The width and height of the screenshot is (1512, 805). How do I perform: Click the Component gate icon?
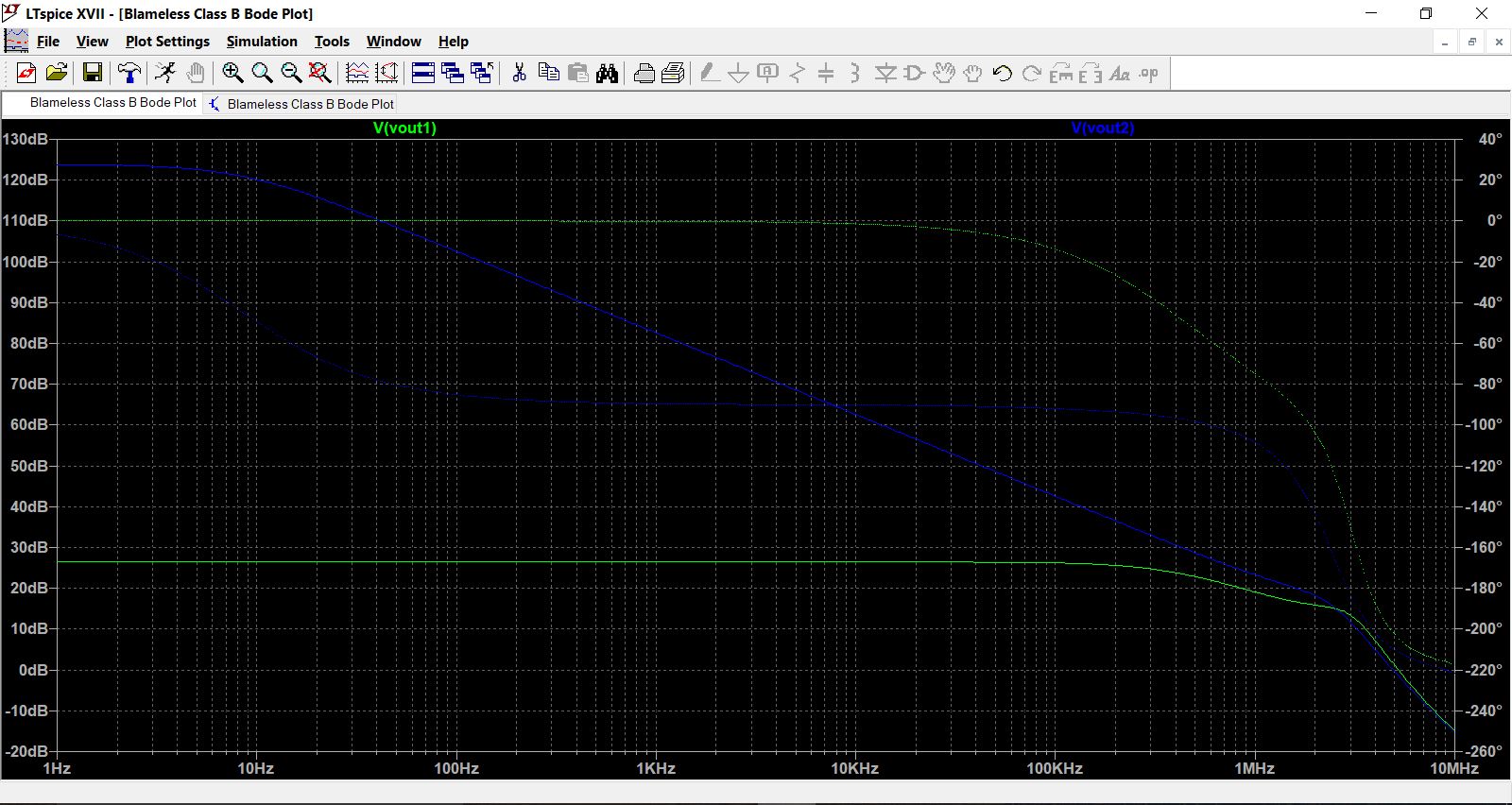[914, 73]
